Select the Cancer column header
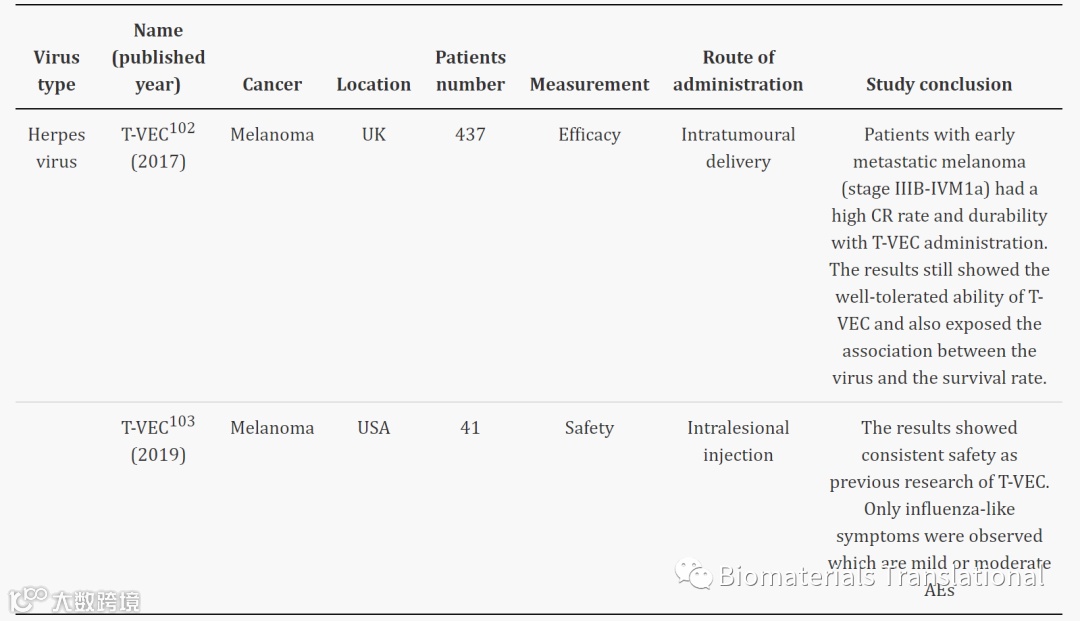Viewport: 1080px width, 621px height. [272, 85]
